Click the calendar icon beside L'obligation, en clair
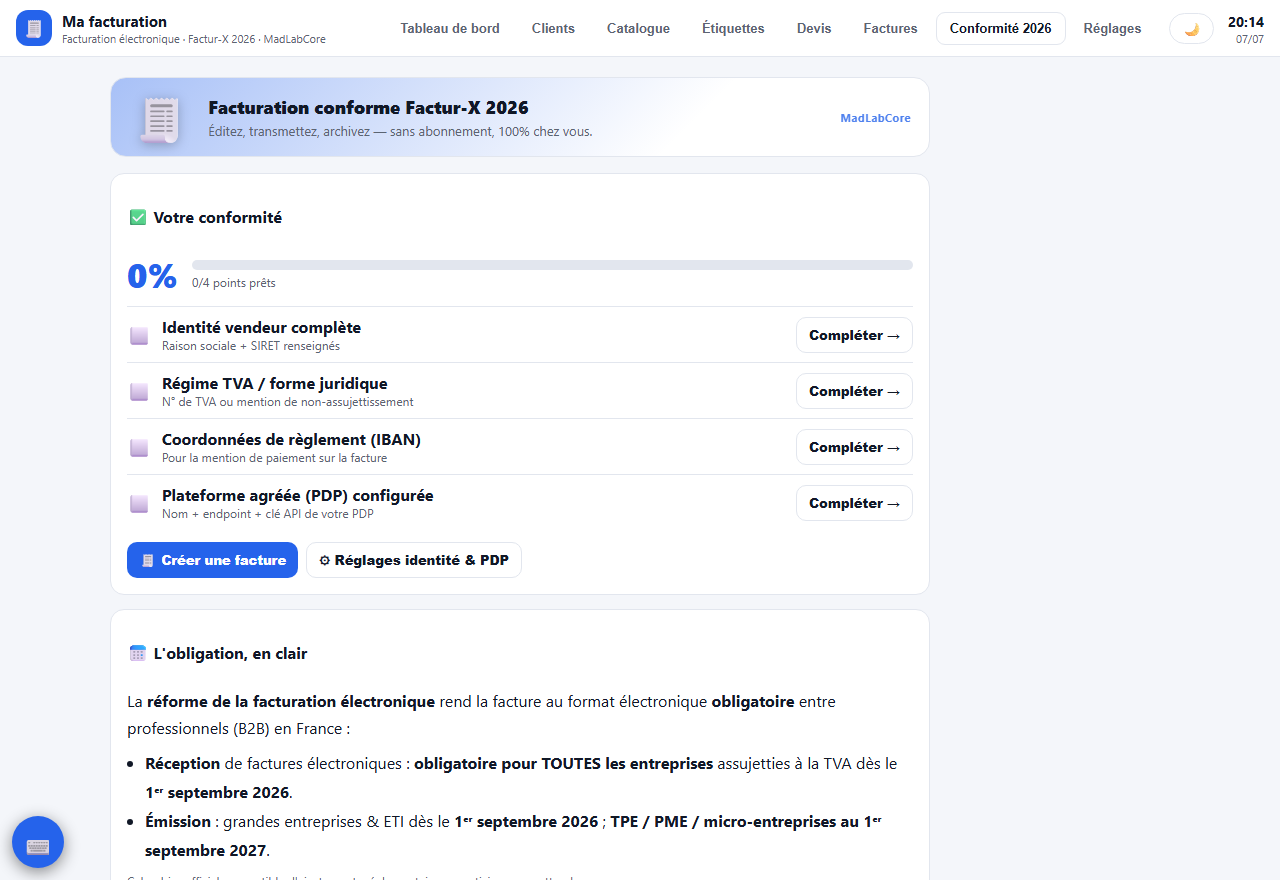This screenshot has width=1280, height=880. point(138,653)
